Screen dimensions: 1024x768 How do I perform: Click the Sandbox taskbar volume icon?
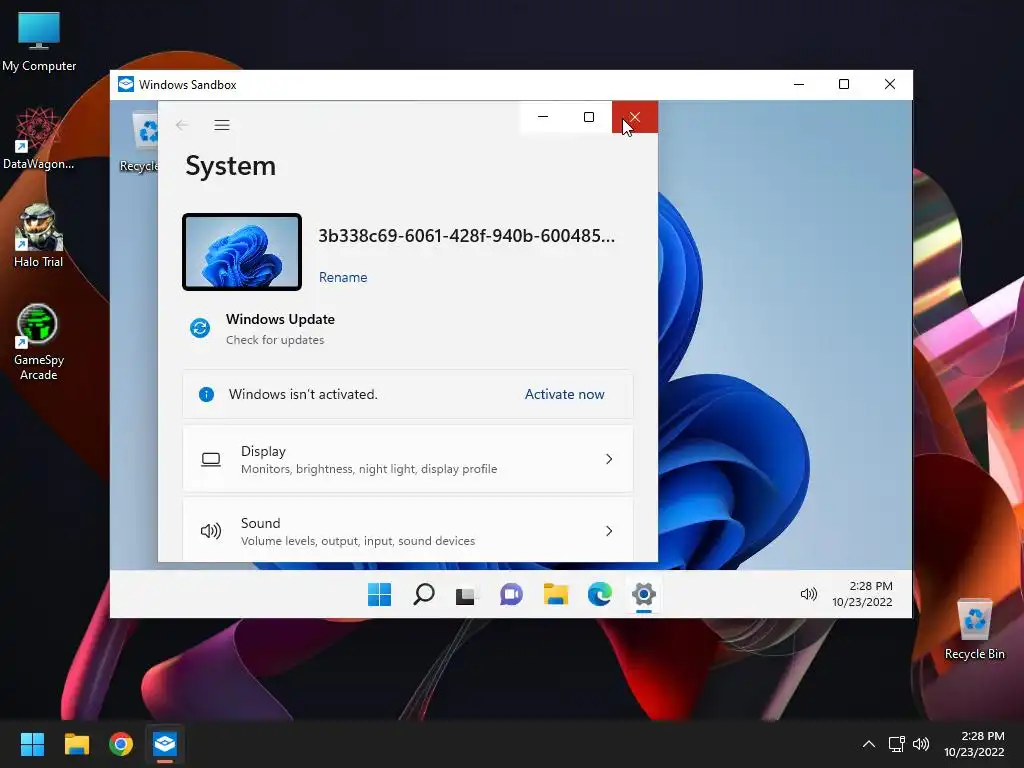point(808,594)
